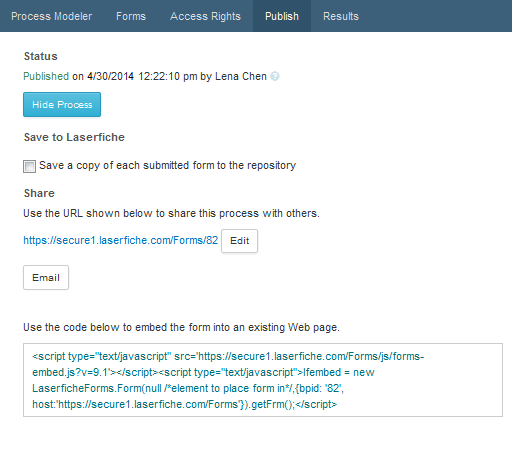Click the Hide Process button
512x462 pixels.
(x=62, y=105)
